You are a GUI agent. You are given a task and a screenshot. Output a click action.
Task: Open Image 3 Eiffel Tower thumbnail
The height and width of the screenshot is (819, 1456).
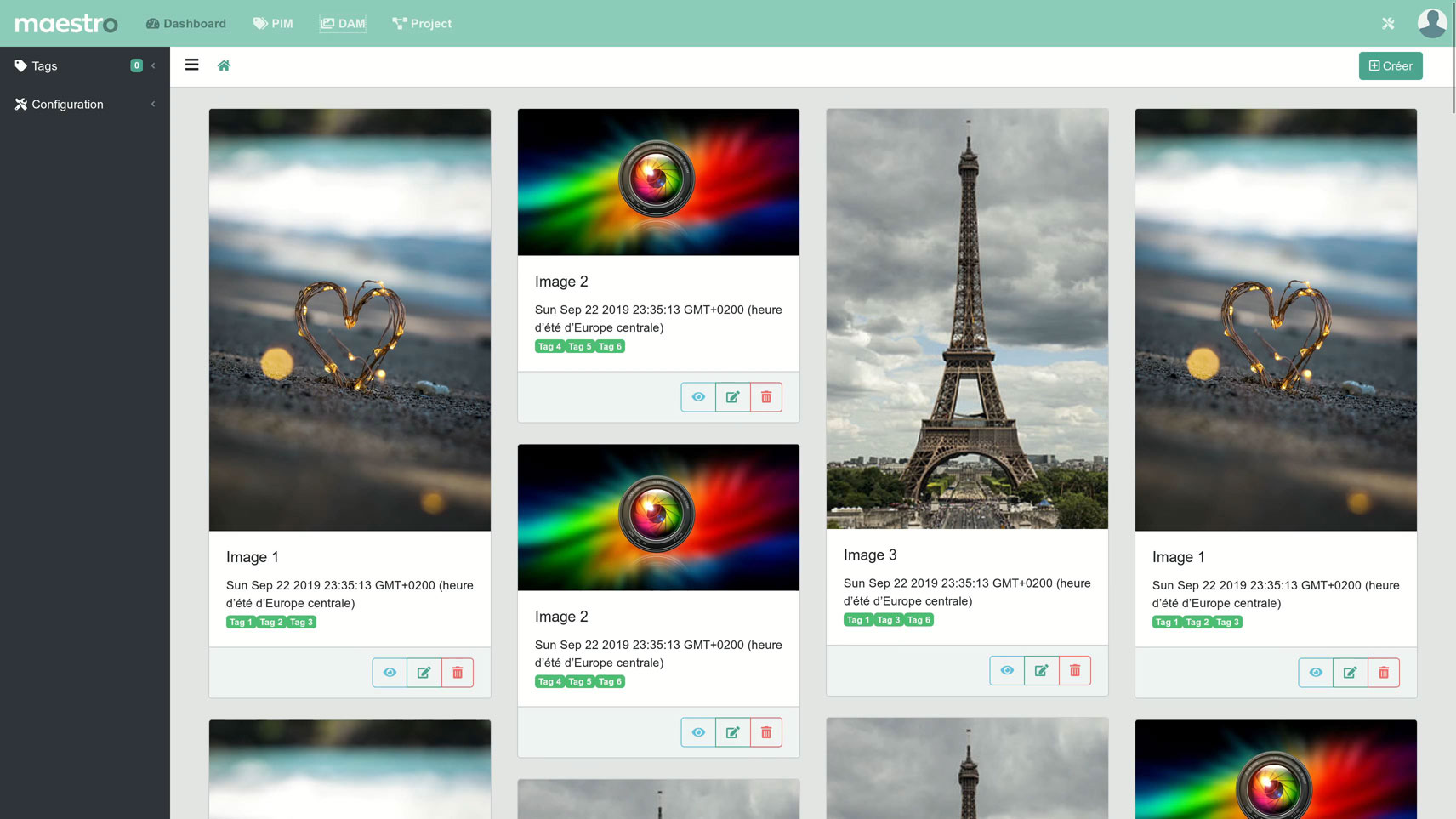pyautogui.click(x=967, y=319)
